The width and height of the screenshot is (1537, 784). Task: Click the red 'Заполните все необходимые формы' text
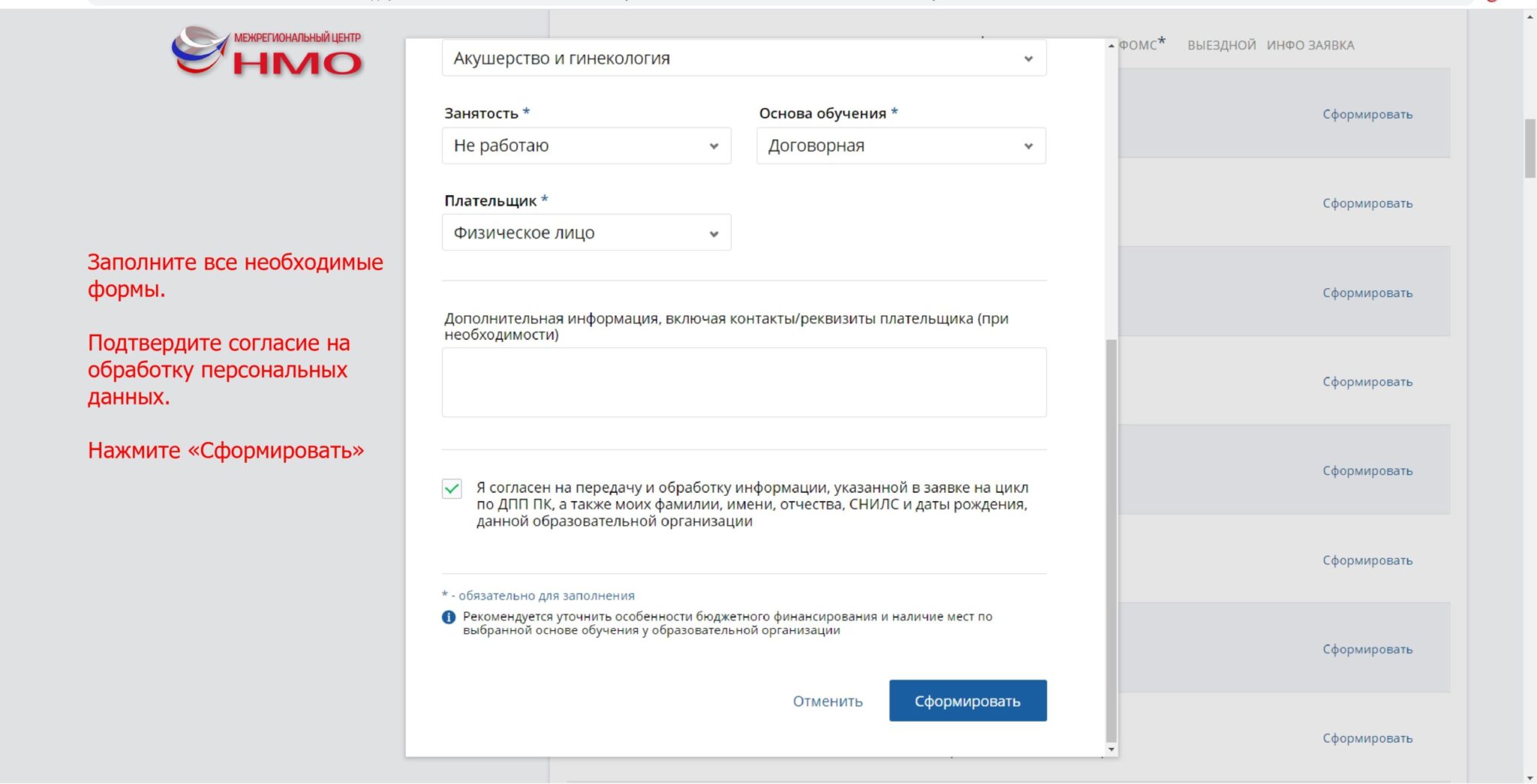point(235,275)
